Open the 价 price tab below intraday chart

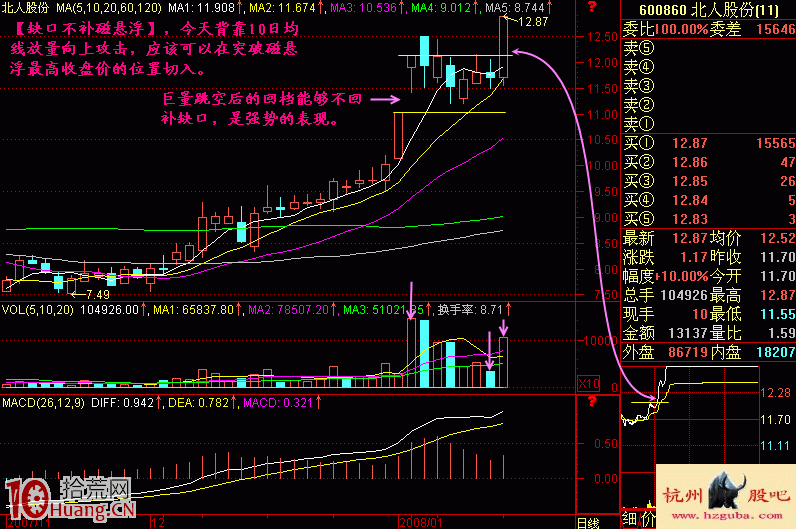point(648,519)
